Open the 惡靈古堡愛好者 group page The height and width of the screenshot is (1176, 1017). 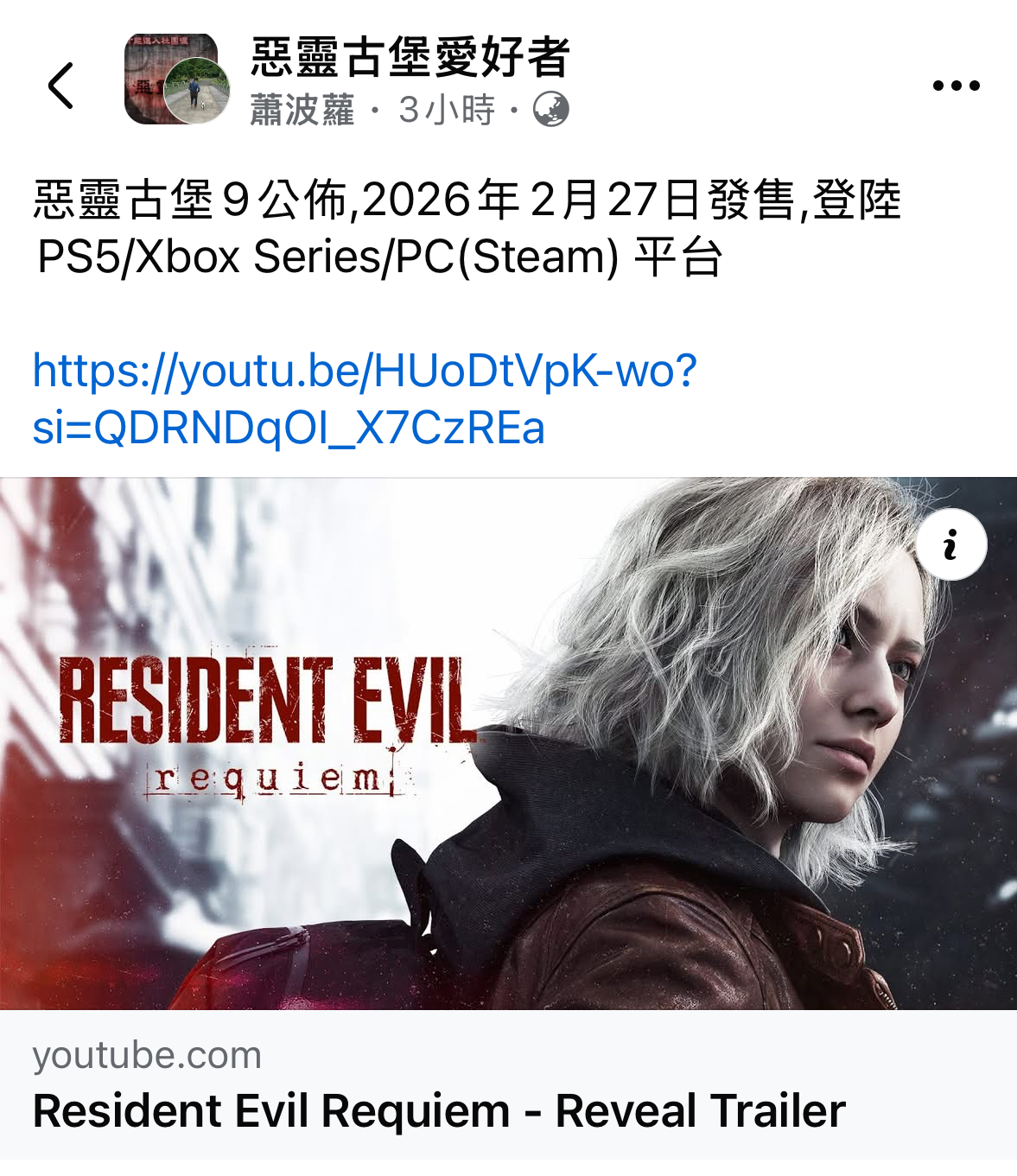pyautogui.click(x=410, y=57)
